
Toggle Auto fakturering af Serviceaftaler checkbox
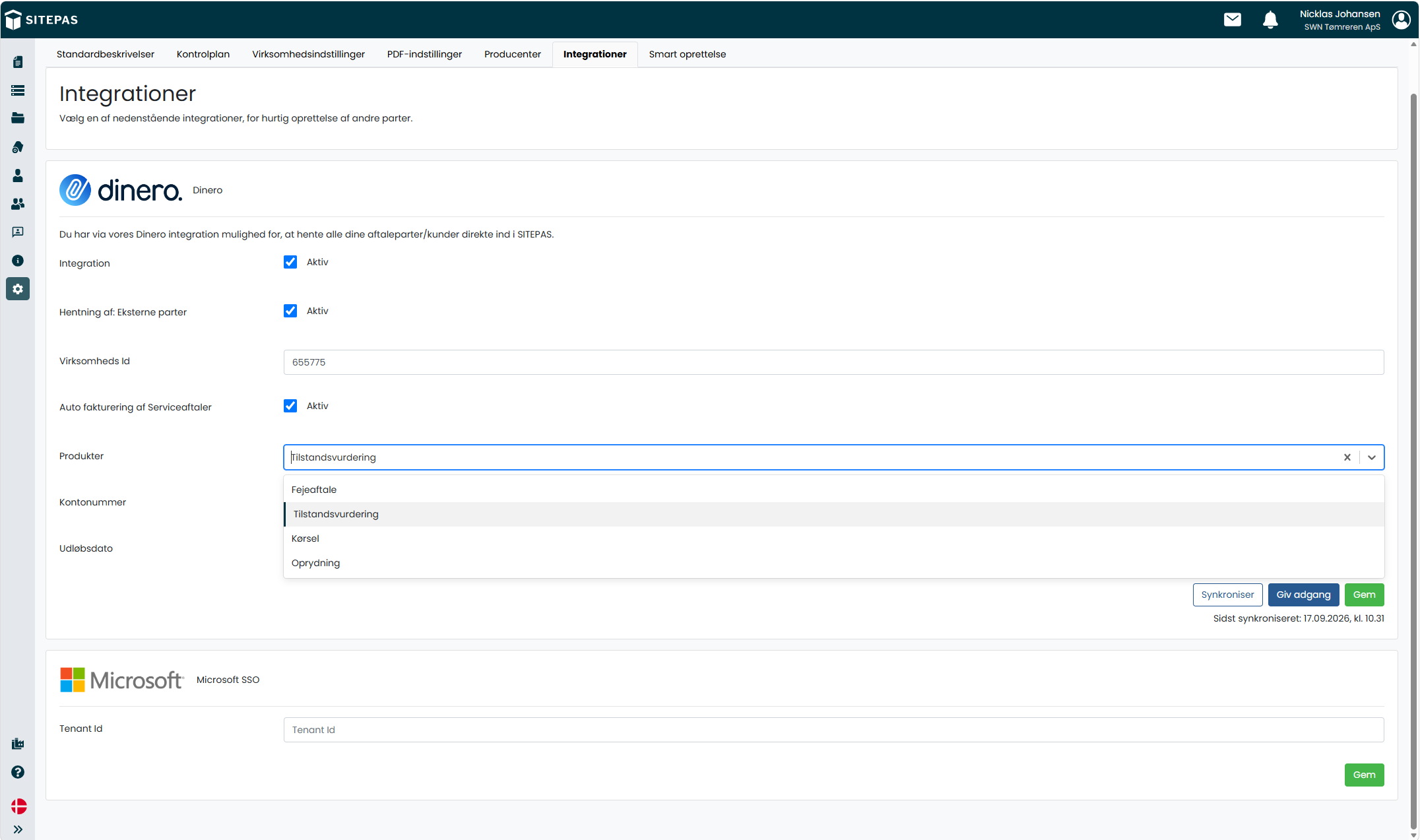290,406
